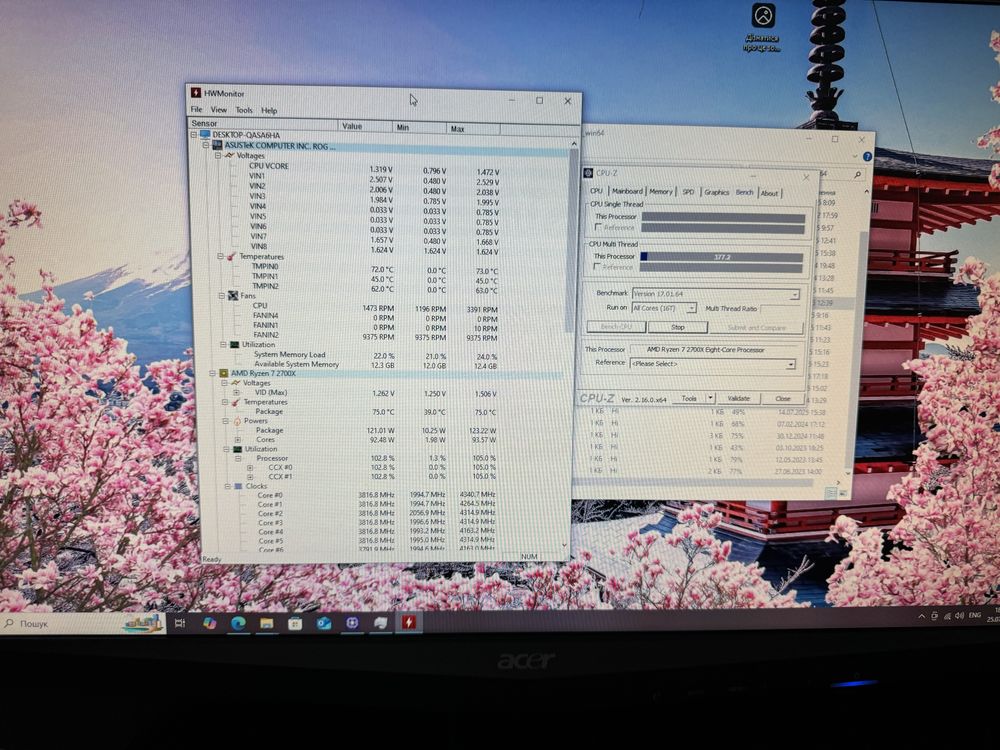The width and height of the screenshot is (1000, 750).
Task: Click the Tools button in CPU-Z
Action: (689, 398)
